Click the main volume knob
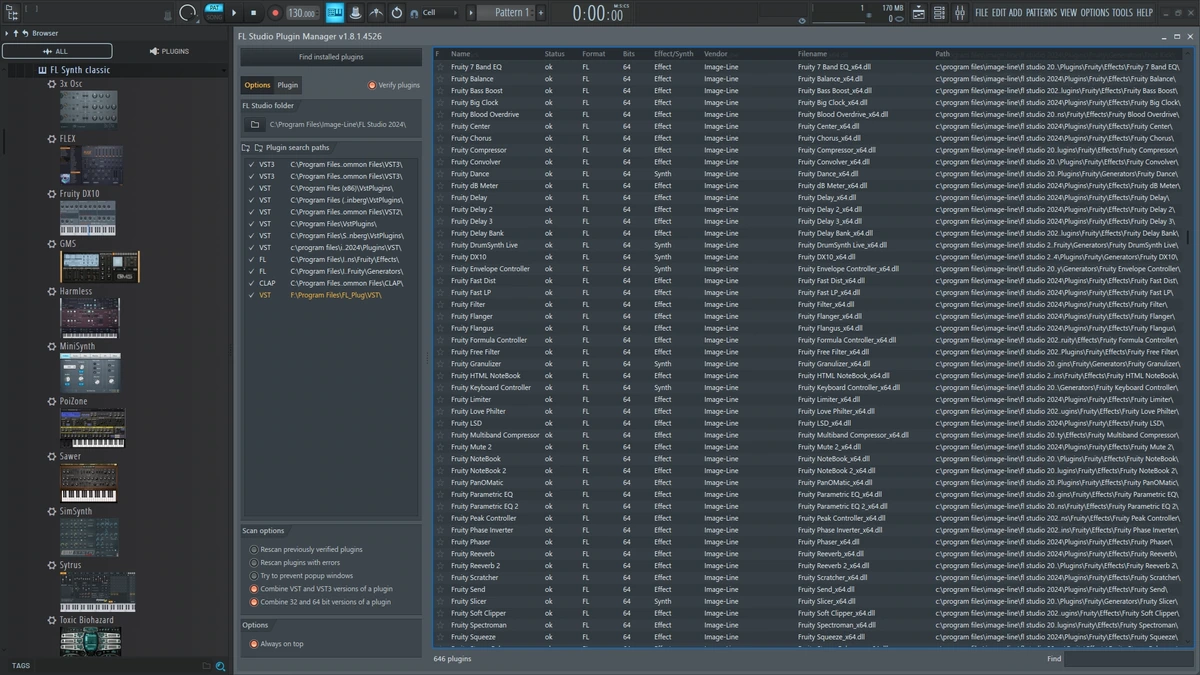This screenshot has height=675, width=1200. tap(187, 13)
